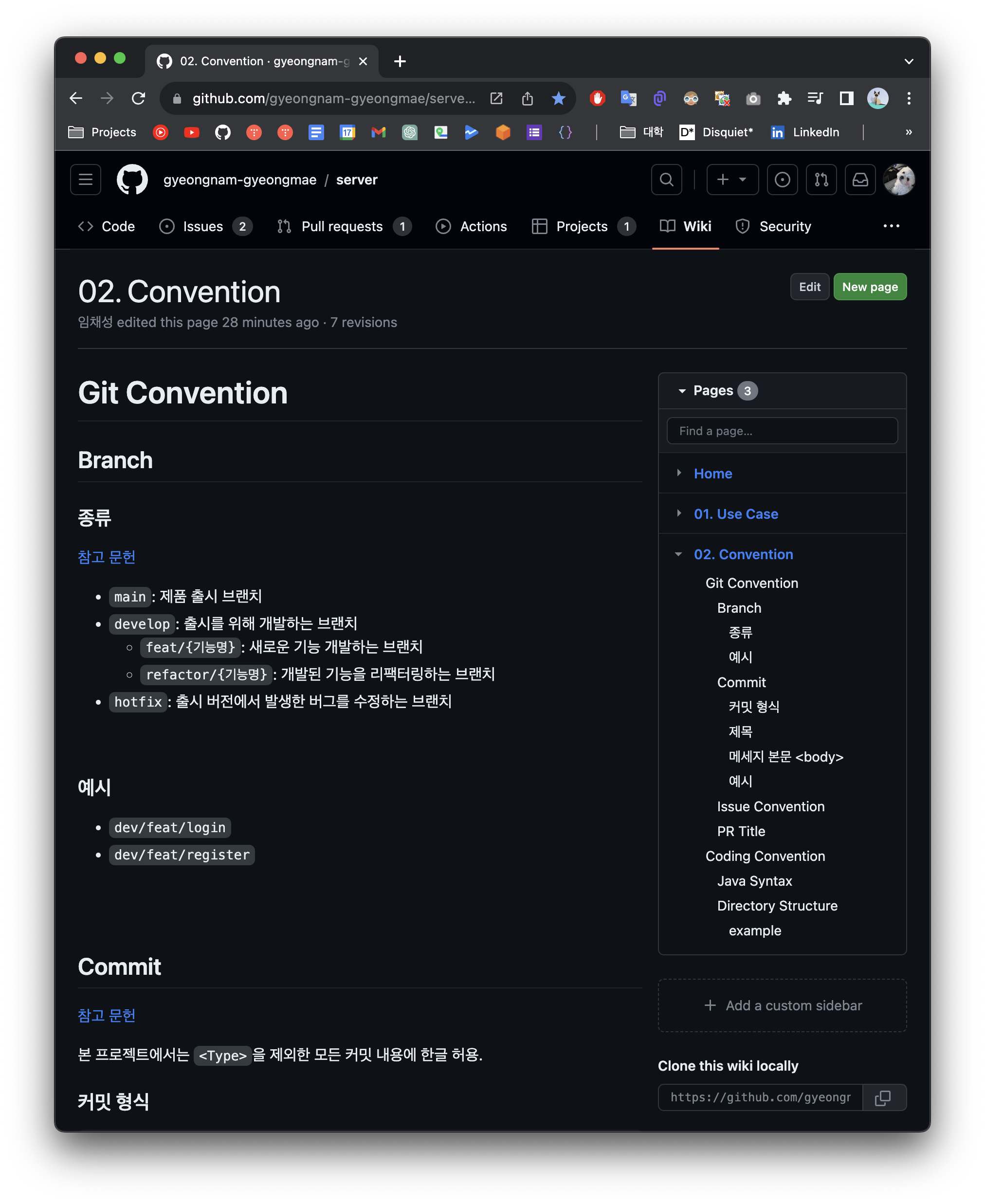Click the pull requests icon in header
This screenshot has width=985, height=1204.
coord(821,180)
